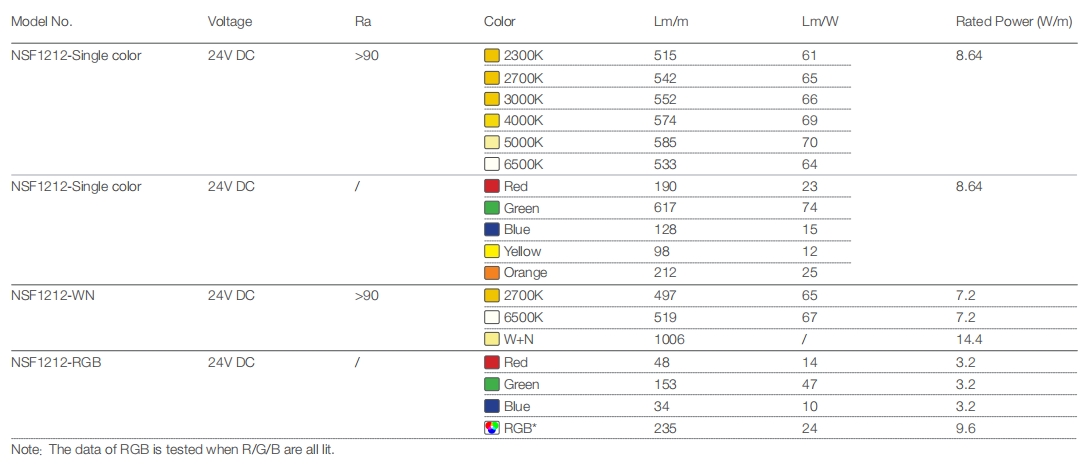This screenshot has width=1084, height=468.
Task: Click the 2300K color swatch
Action: click(x=491, y=56)
